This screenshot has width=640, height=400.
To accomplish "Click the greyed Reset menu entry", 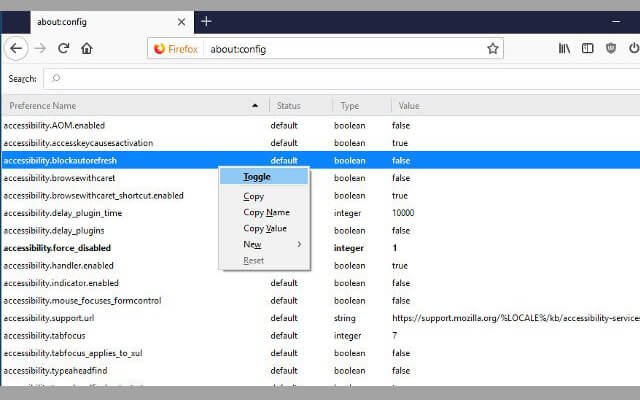I will [x=264, y=260].
